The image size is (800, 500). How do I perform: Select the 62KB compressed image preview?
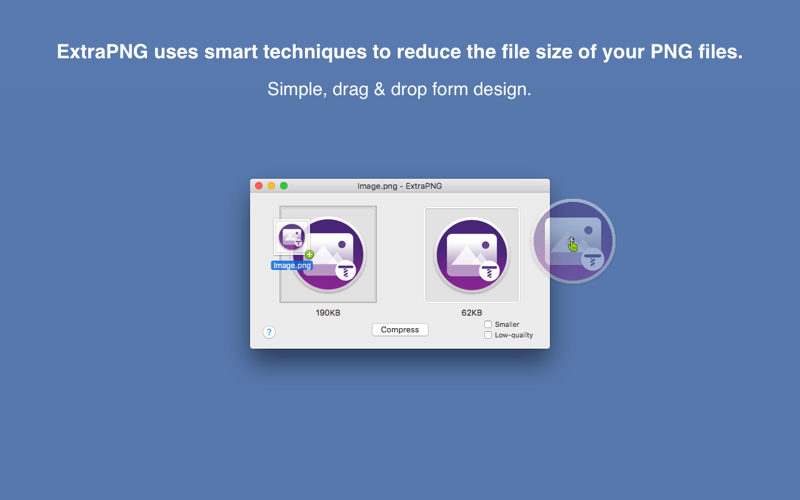(472, 255)
